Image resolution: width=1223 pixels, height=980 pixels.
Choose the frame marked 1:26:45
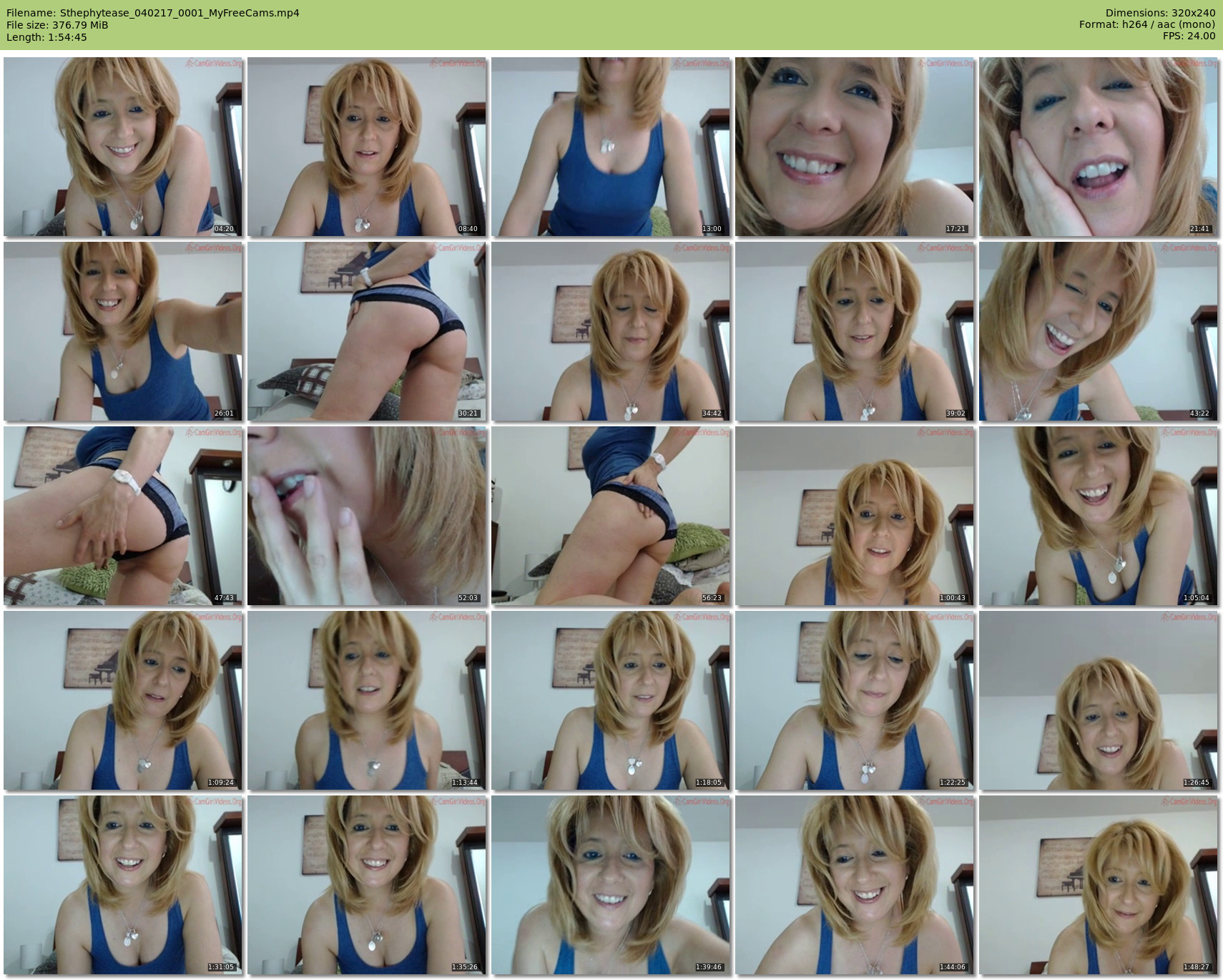(1099, 700)
